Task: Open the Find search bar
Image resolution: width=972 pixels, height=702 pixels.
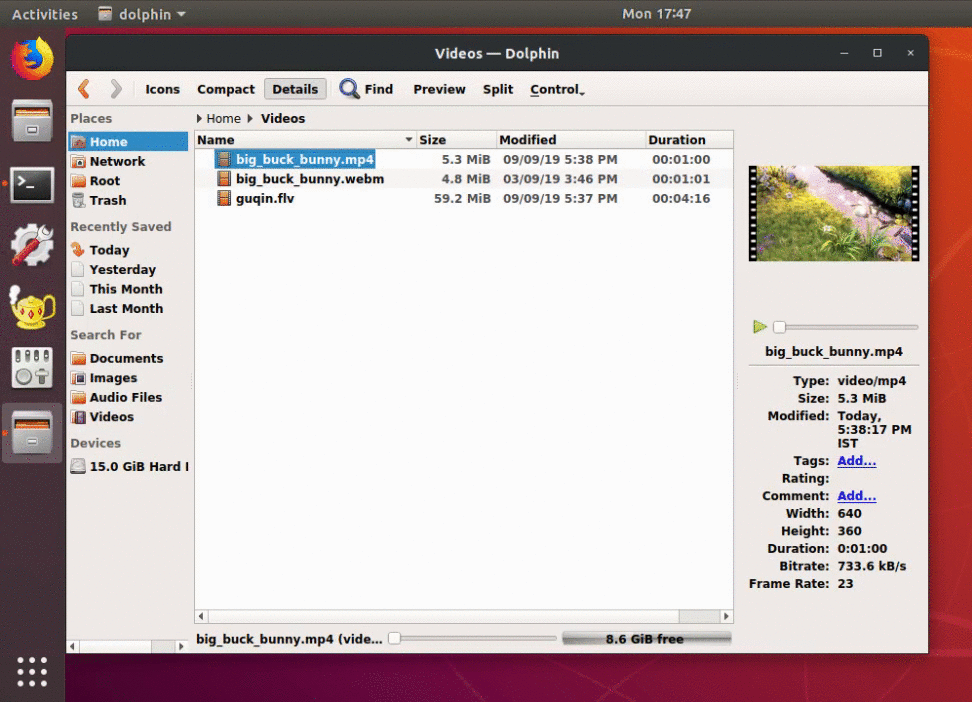Action: pyautogui.click(x=367, y=89)
